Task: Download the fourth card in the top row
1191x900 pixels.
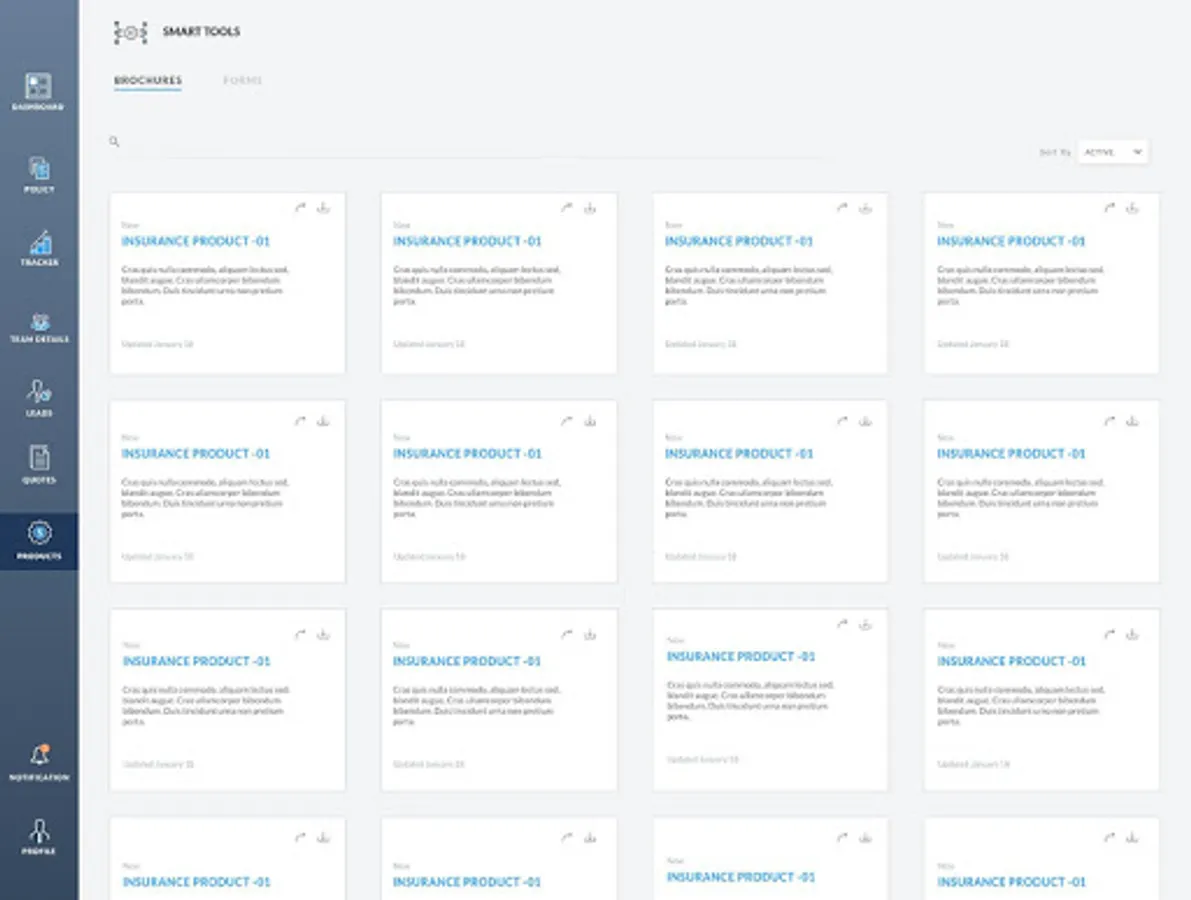Action: tap(1133, 207)
